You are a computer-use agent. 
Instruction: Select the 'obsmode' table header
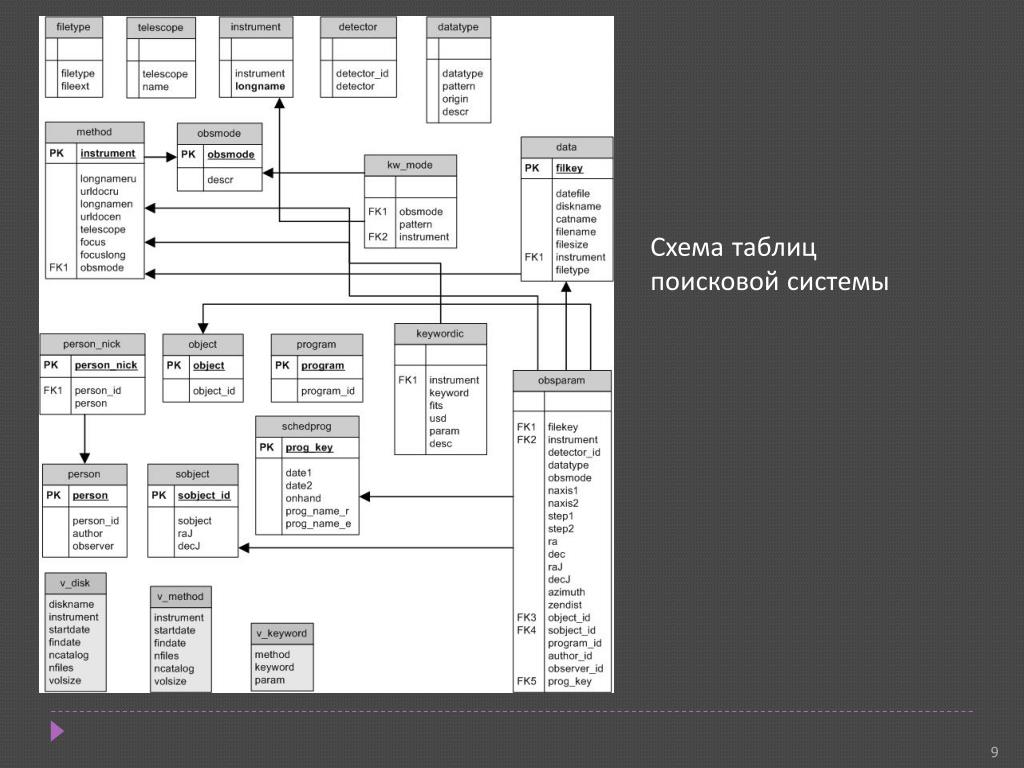(x=219, y=133)
